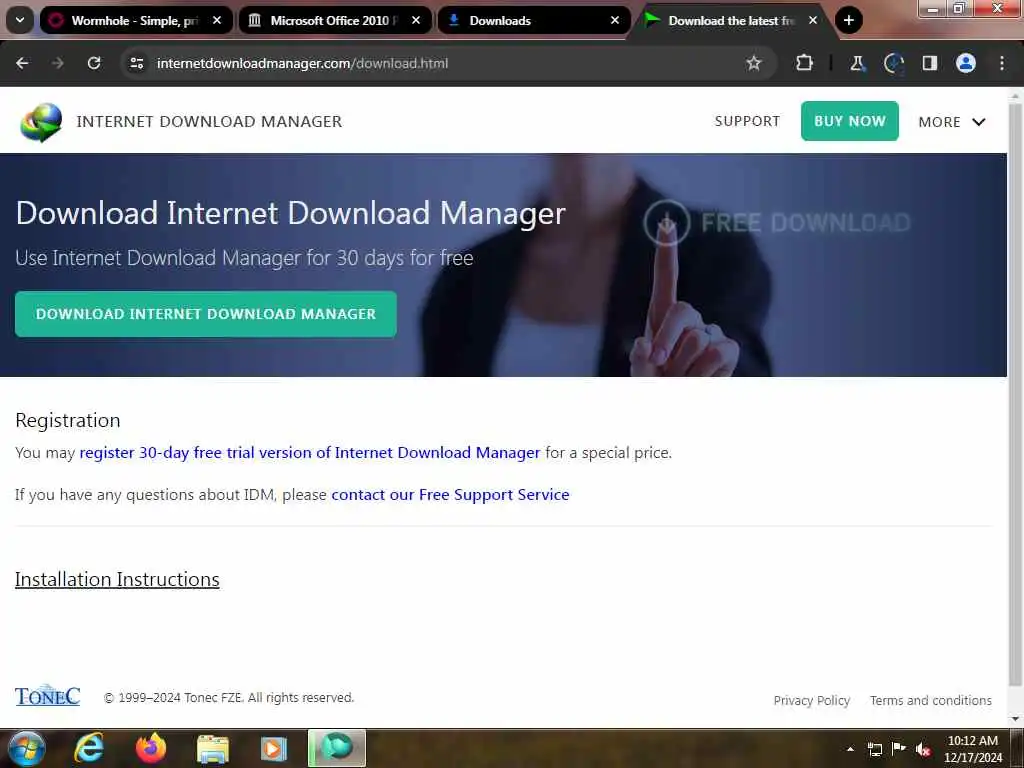Image resolution: width=1024 pixels, height=768 pixels.
Task: Click the BUY NOW button
Action: pyautogui.click(x=850, y=121)
